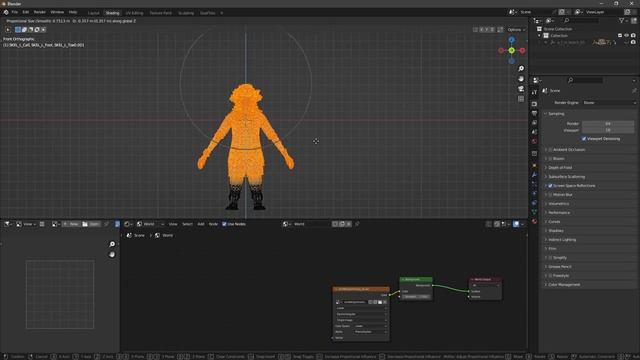
Task: Open the Help menu
Action: [73, 12]
